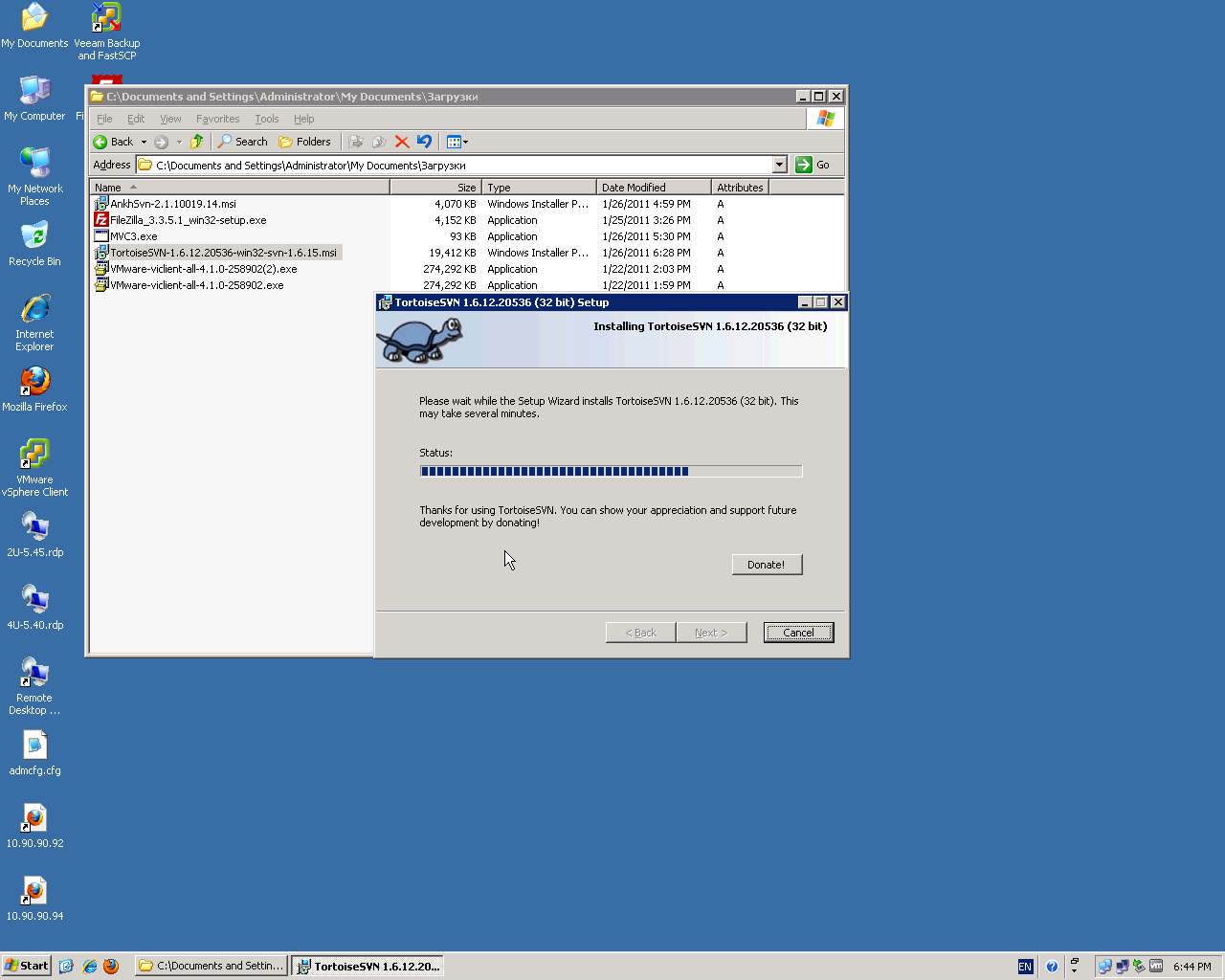The image size is (1225, 980).
Task: Select the Remote Desktop shortcut icon
Action: (x=34, y=686)
